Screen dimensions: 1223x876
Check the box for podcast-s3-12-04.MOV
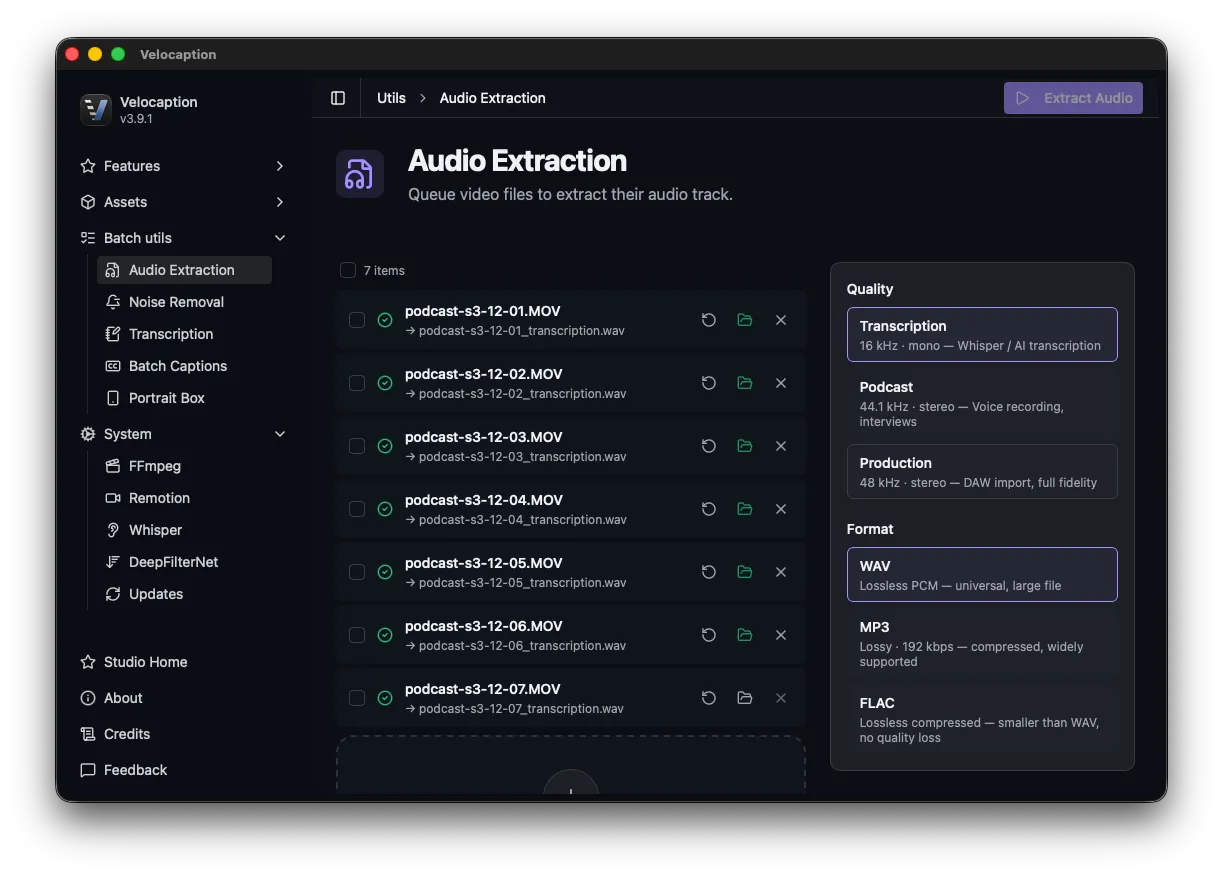point(357,509)
